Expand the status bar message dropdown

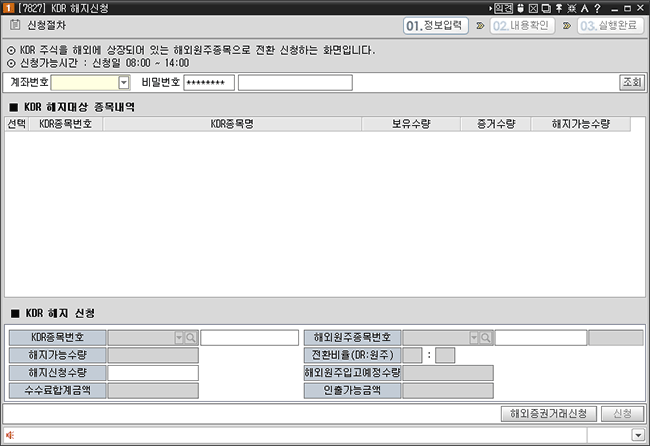638,435
